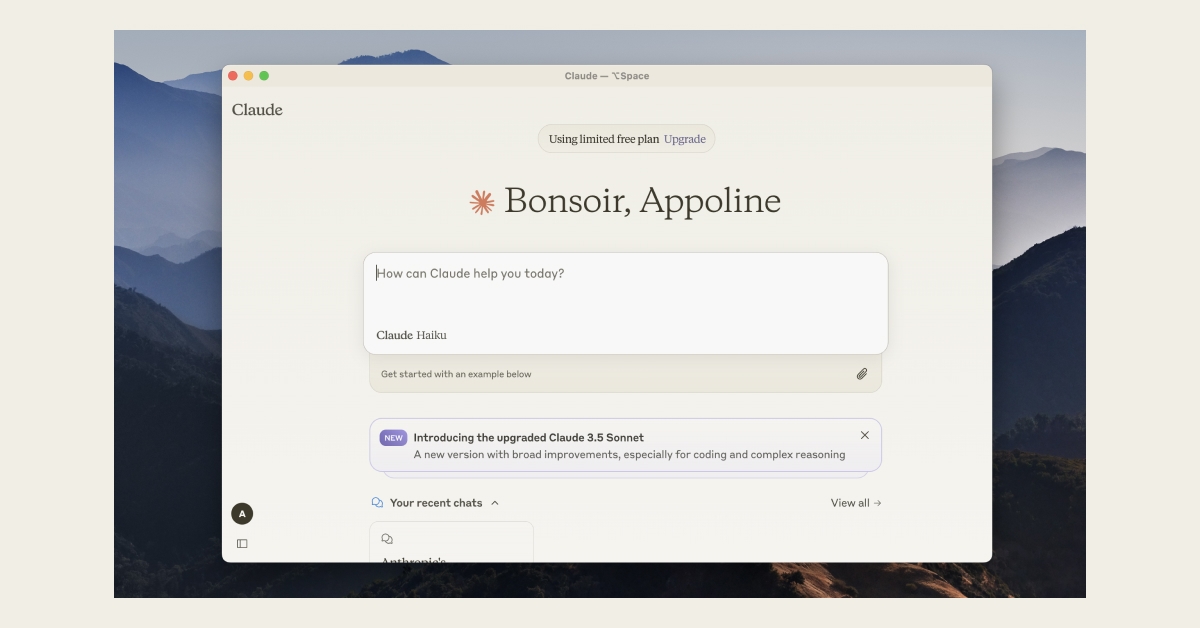
Task: Click "Get started with an example below" text
Action: 456,374
